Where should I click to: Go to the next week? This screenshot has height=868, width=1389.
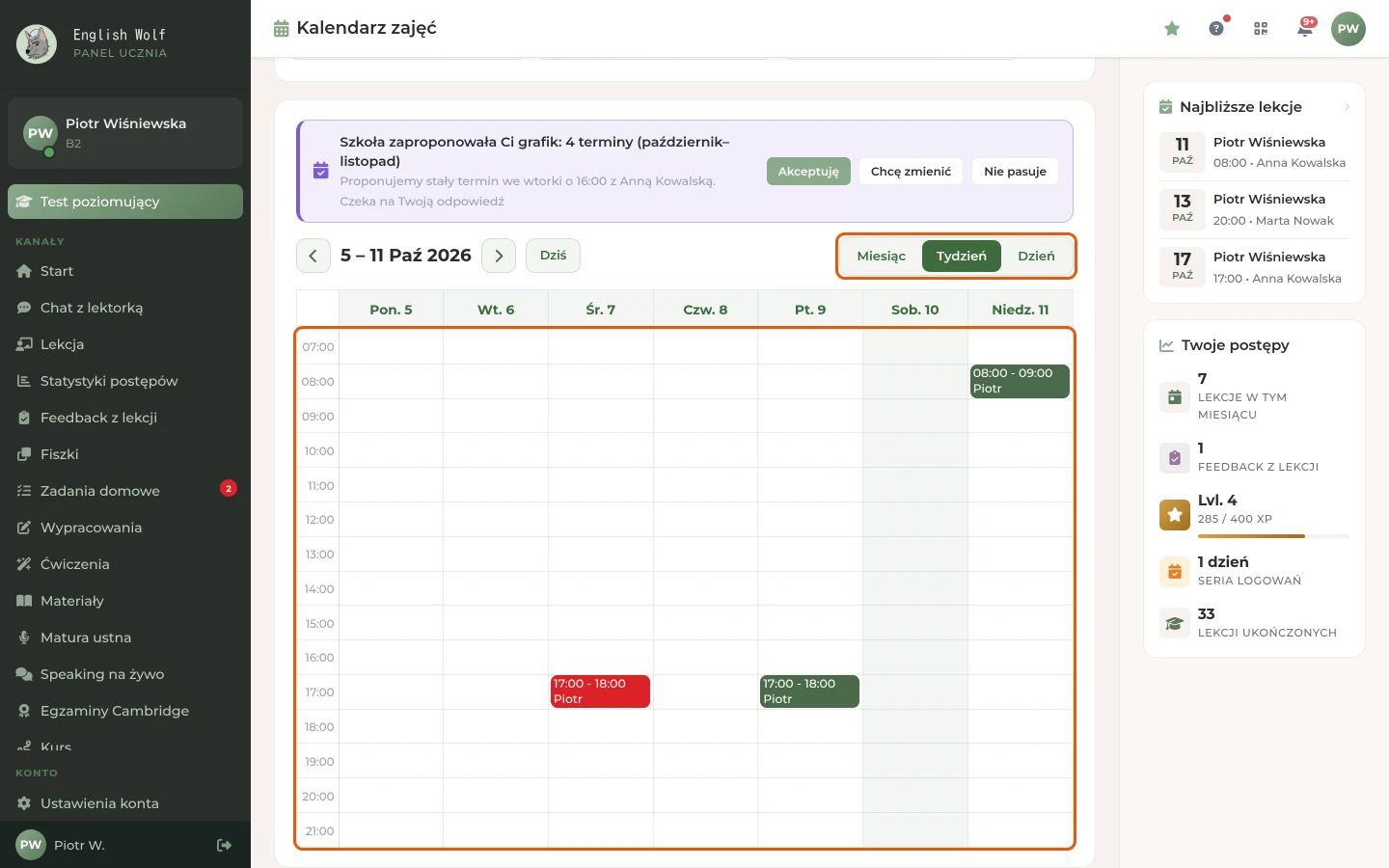pyautogui.click(x=499, y=256)
